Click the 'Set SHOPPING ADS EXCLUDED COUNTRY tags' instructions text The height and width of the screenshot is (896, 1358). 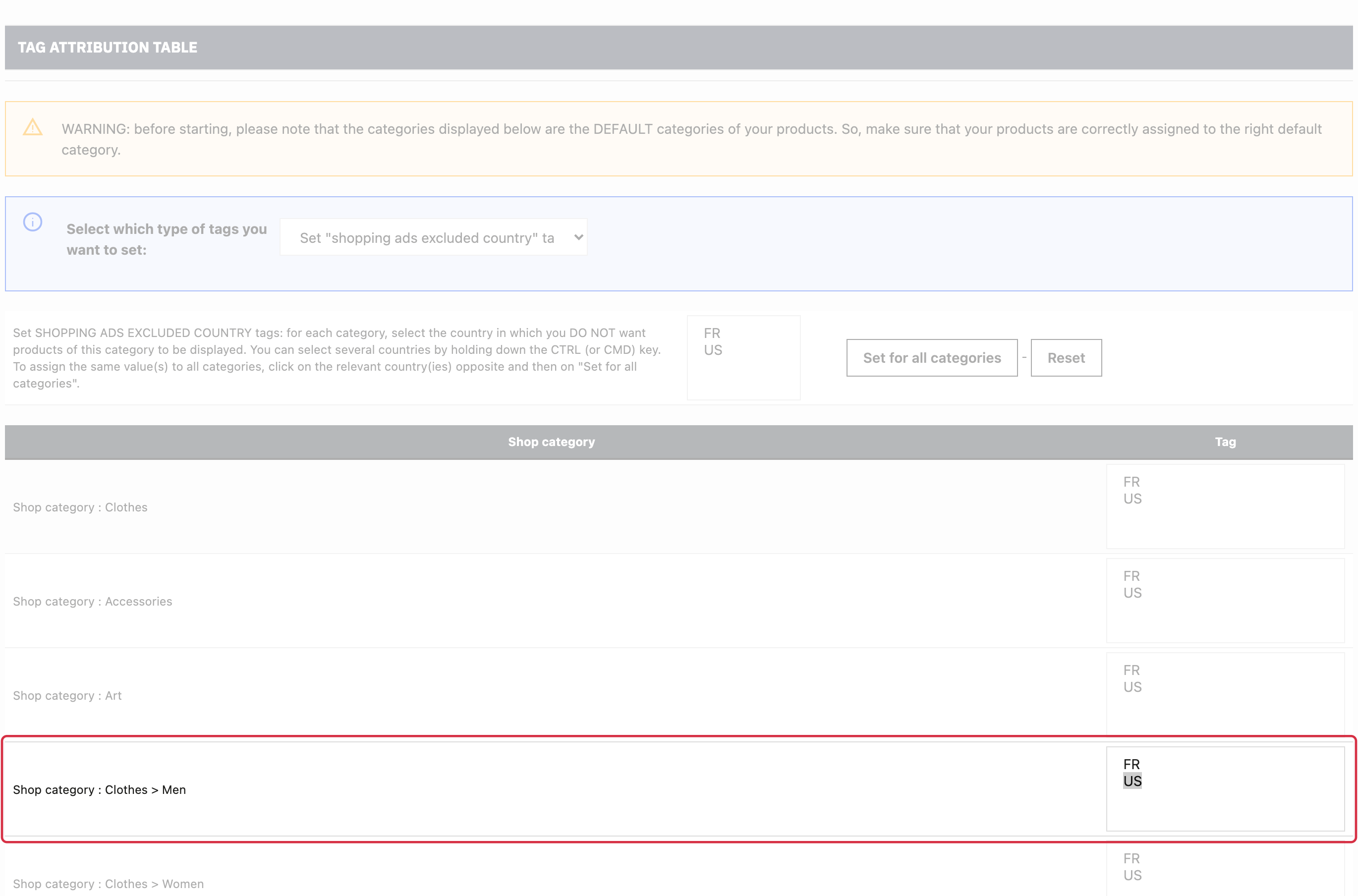tap(337, 358)
